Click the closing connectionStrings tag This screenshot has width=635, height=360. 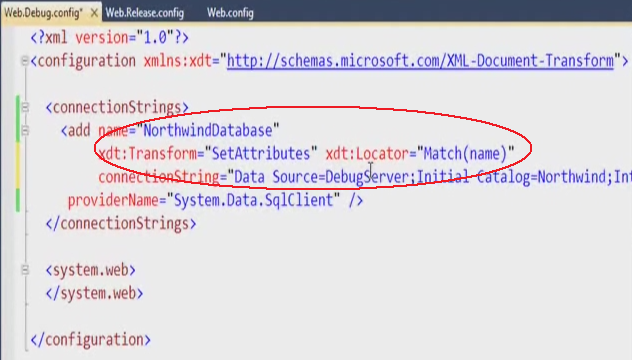click(121, 224)
